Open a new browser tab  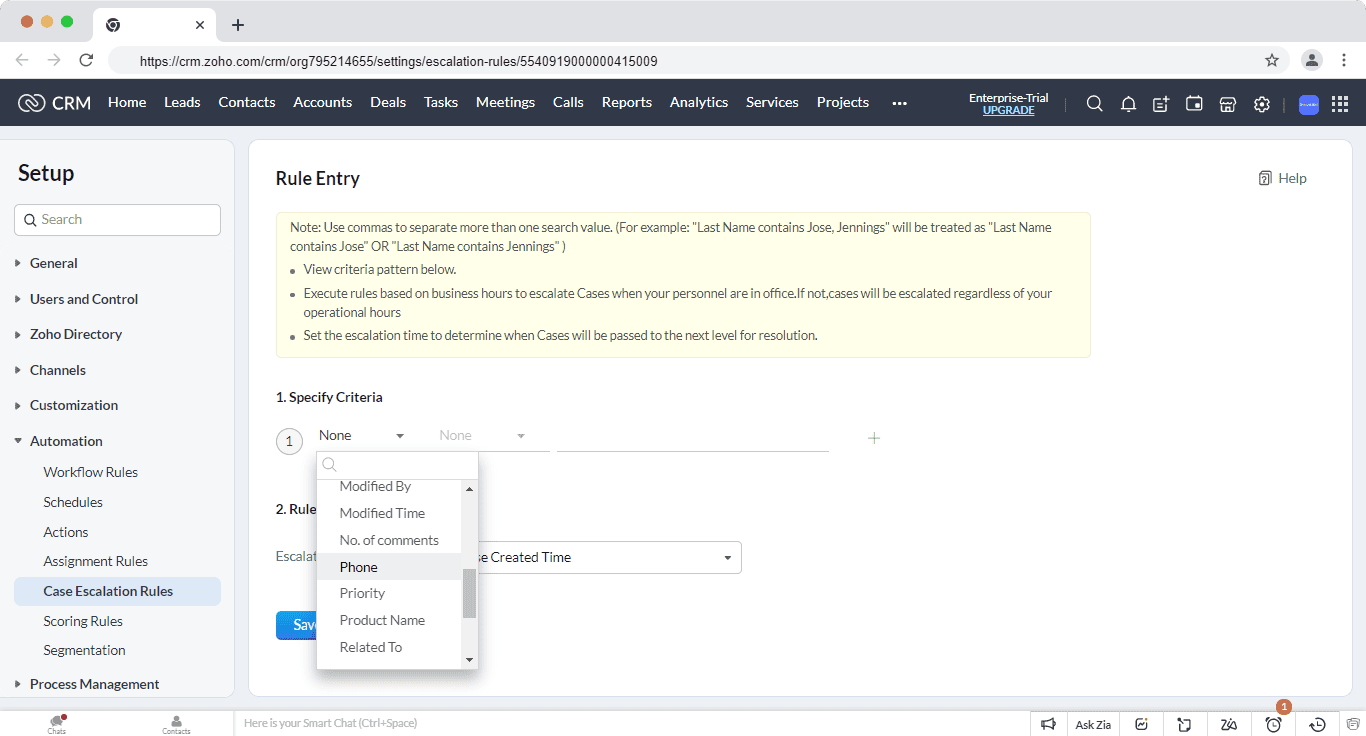[238, 25]
